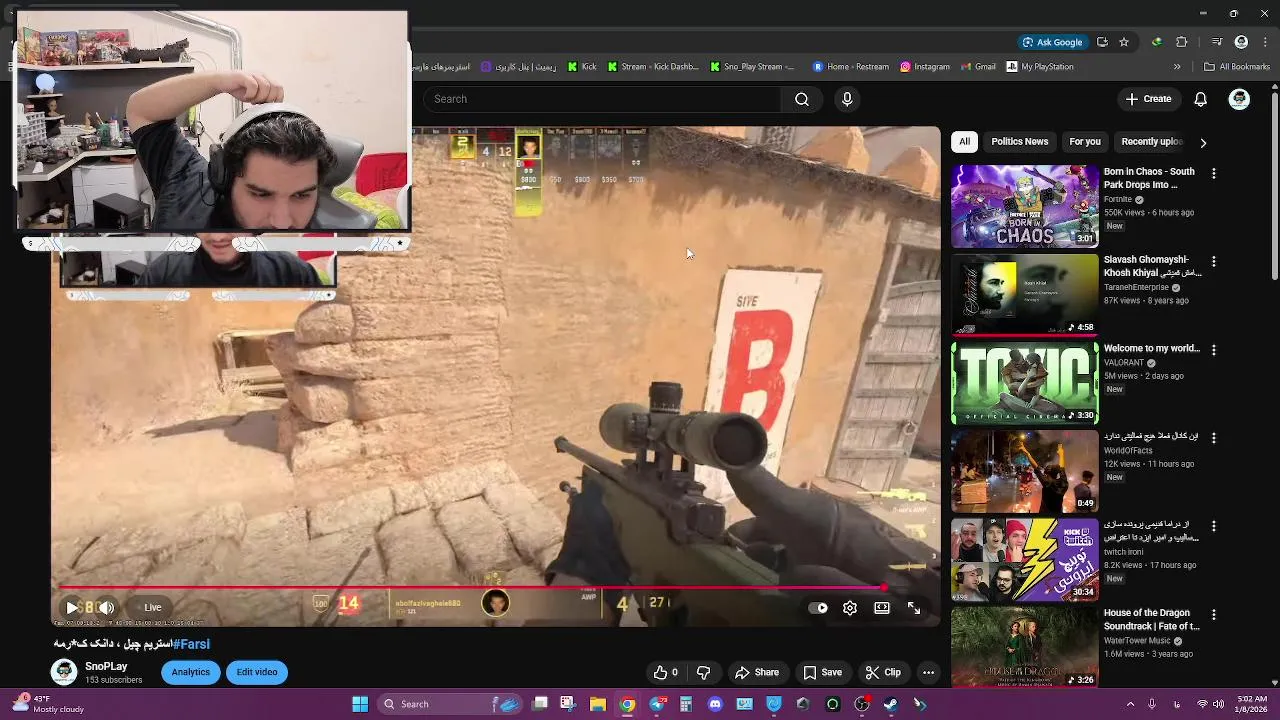Open more actions menu beside Clip
The image size is (1280, 720).
click(928, 673)
